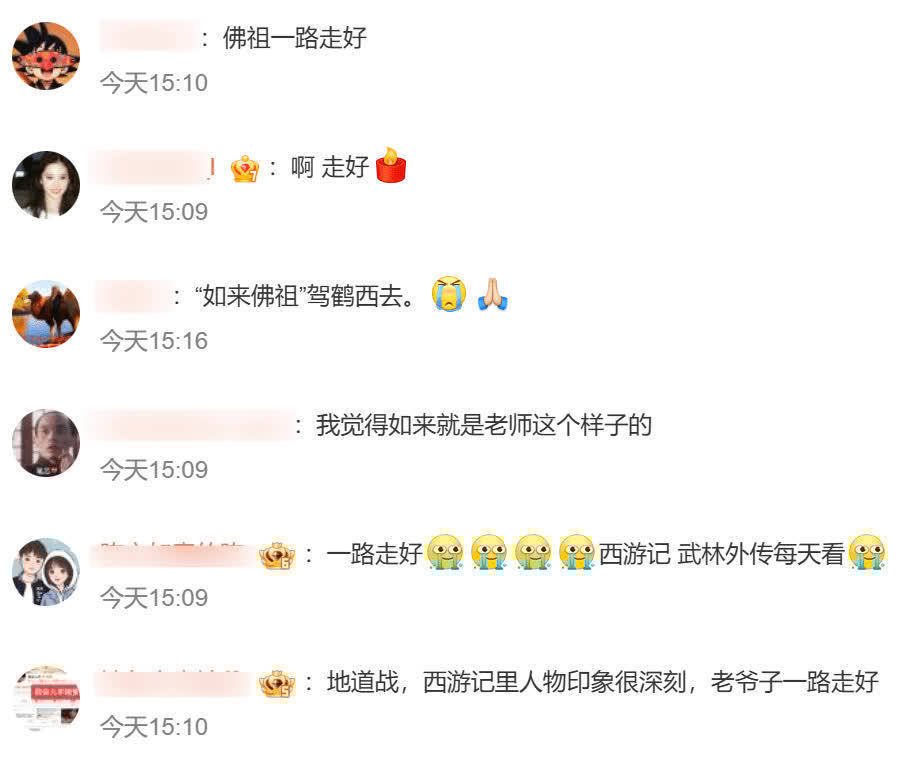
Task: Click the crown badge numbered 7
Action: tap(245, 169)
